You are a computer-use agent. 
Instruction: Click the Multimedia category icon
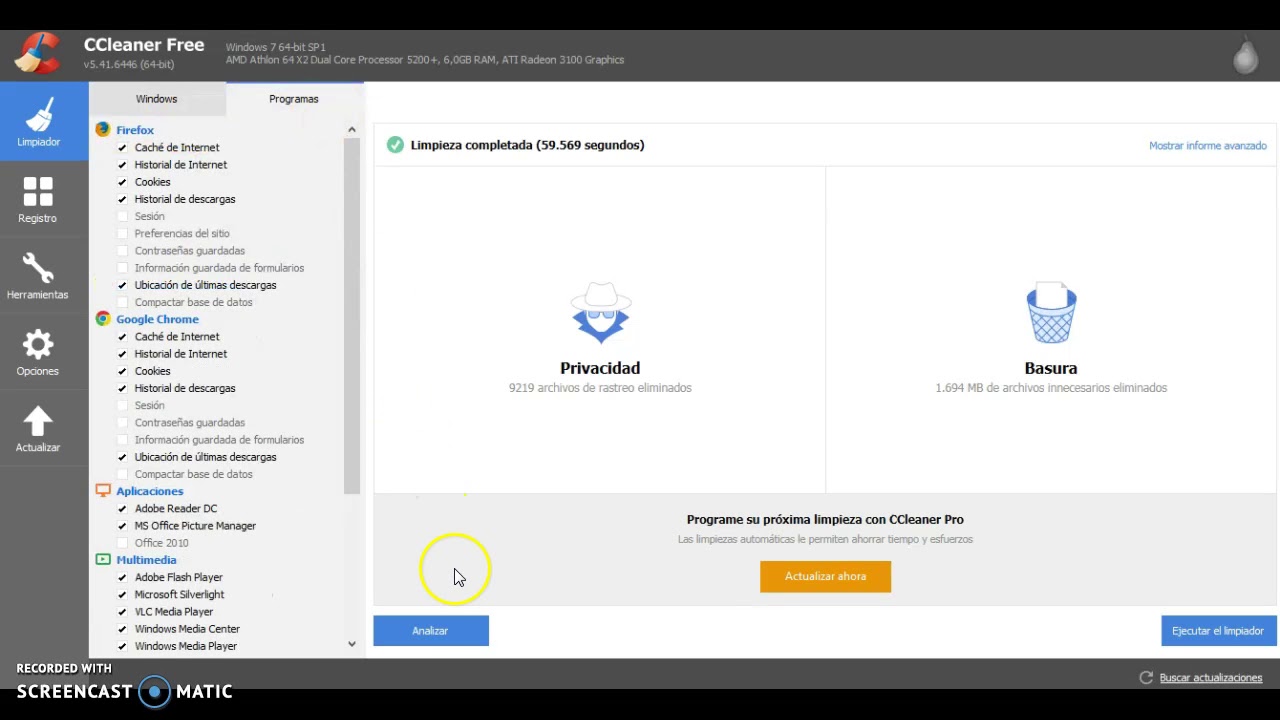pos(103,559)
